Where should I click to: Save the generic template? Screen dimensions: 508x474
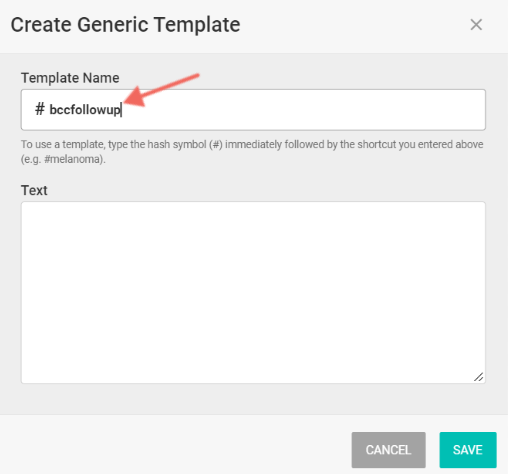point(468,450)
